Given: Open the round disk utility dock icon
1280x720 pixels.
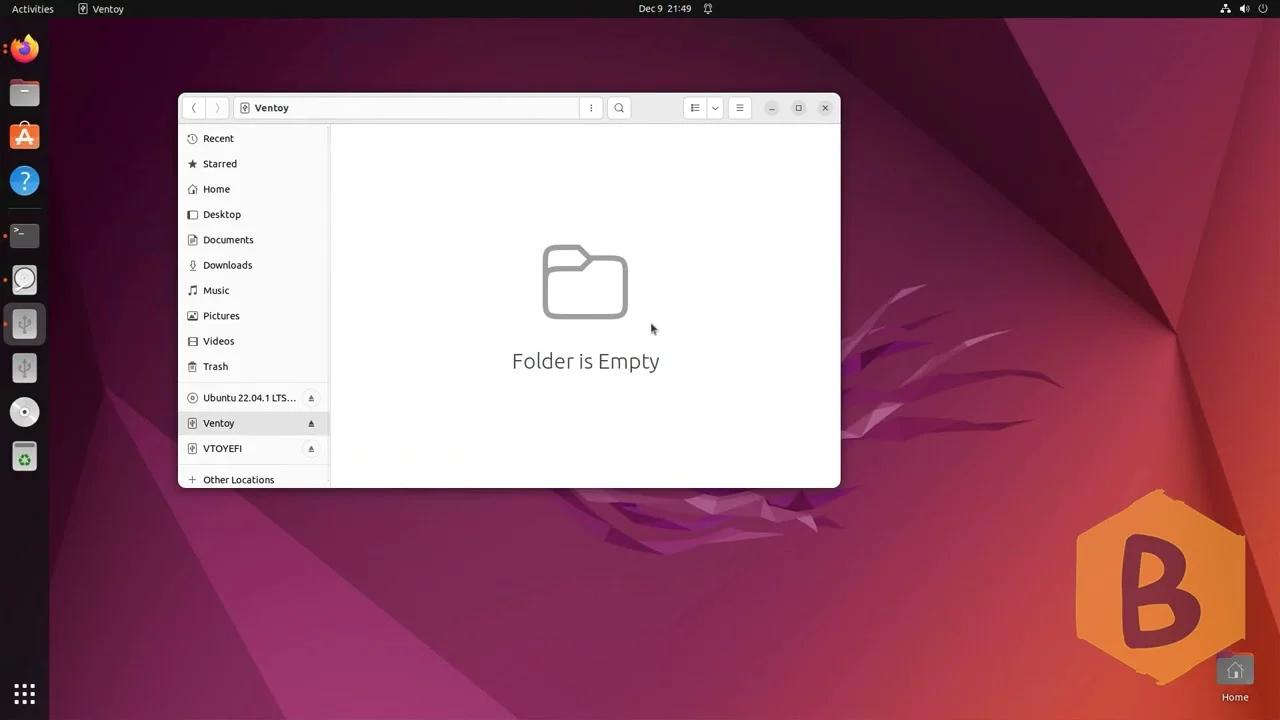Looking at the screenshot, I should (x=25, y=280).
